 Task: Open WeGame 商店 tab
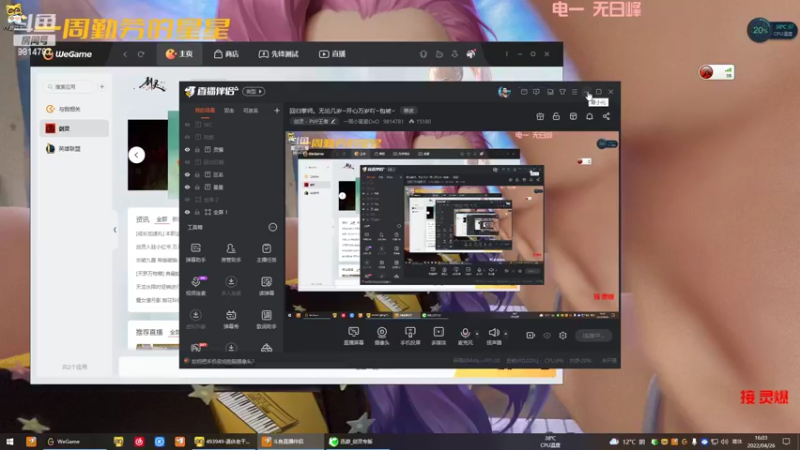click(227, 54)
